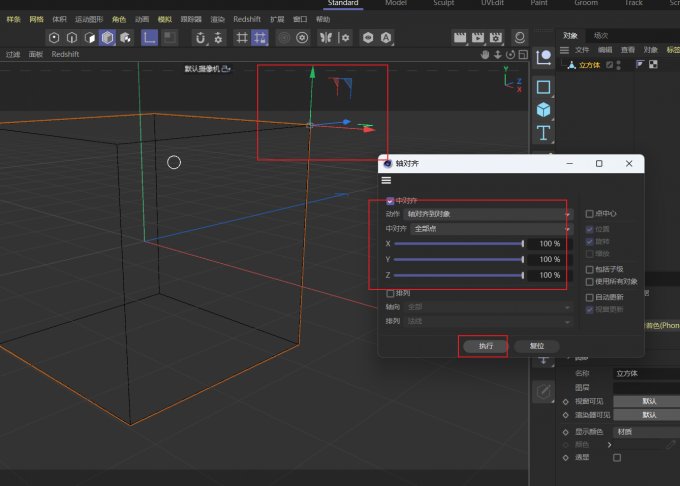Expand the 颜色 chevron arrow
Image resolution: width=680 pixels, height=486 pixels.
(609, 445)
